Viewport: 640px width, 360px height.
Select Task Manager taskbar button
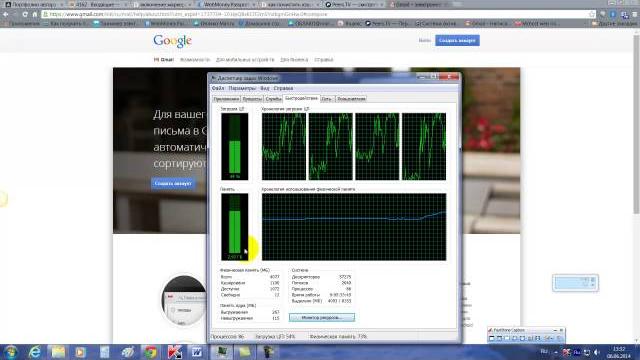click(222, 352)
